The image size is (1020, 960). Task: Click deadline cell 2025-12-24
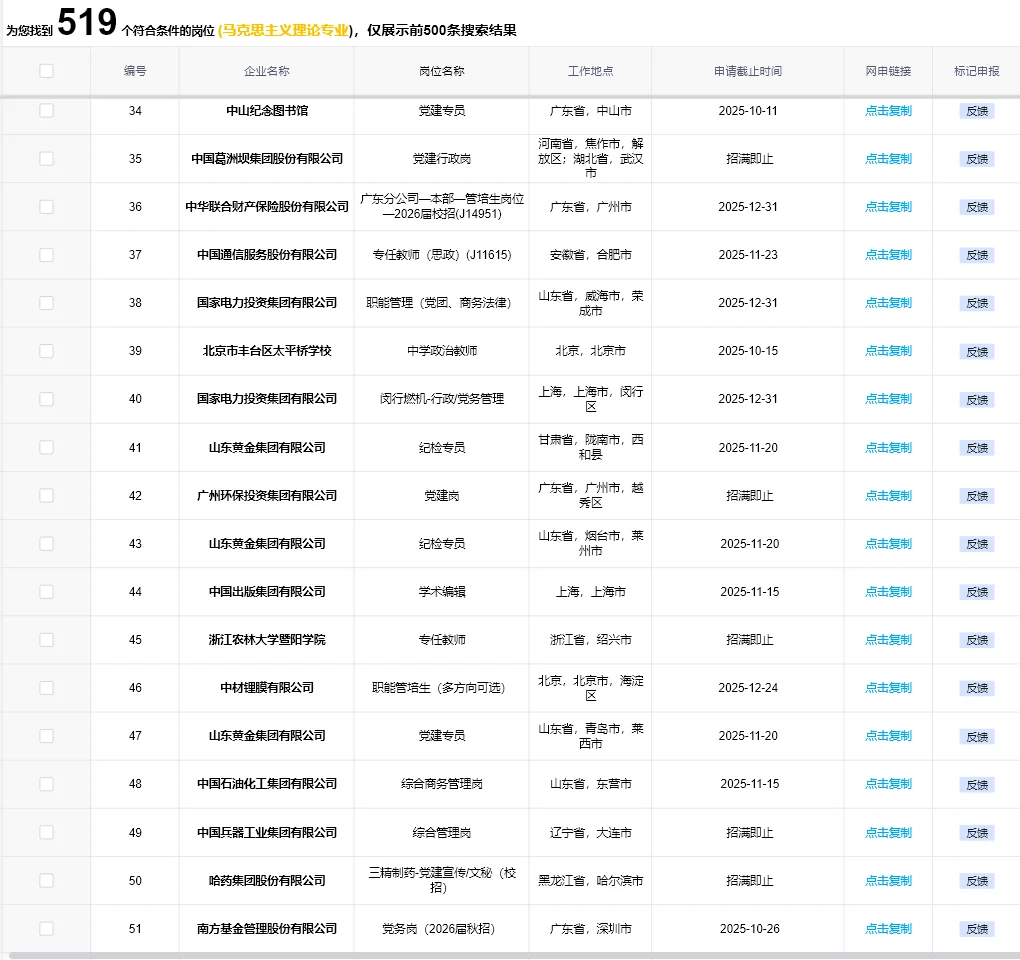tap(748, 688)
